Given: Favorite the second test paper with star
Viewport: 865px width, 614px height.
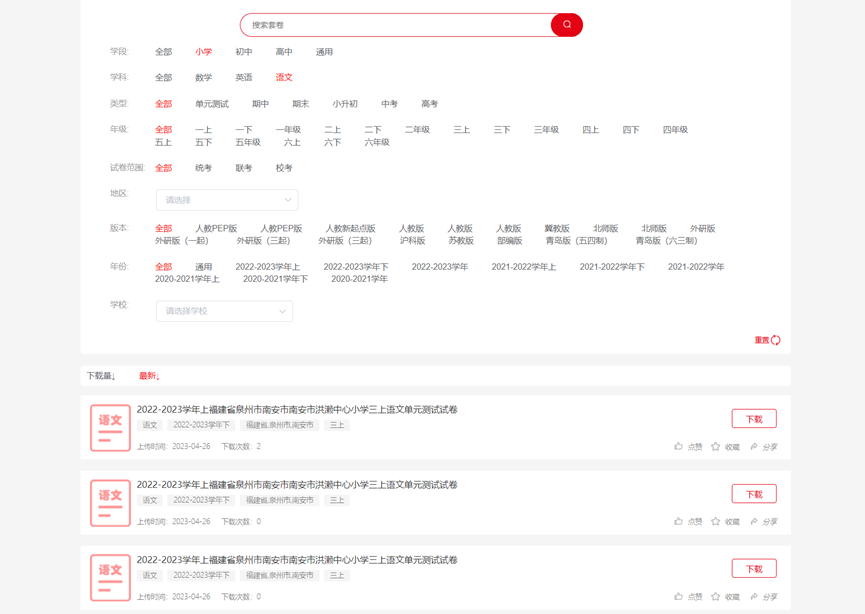Looking at the screenshot, I should coord(716,522).
